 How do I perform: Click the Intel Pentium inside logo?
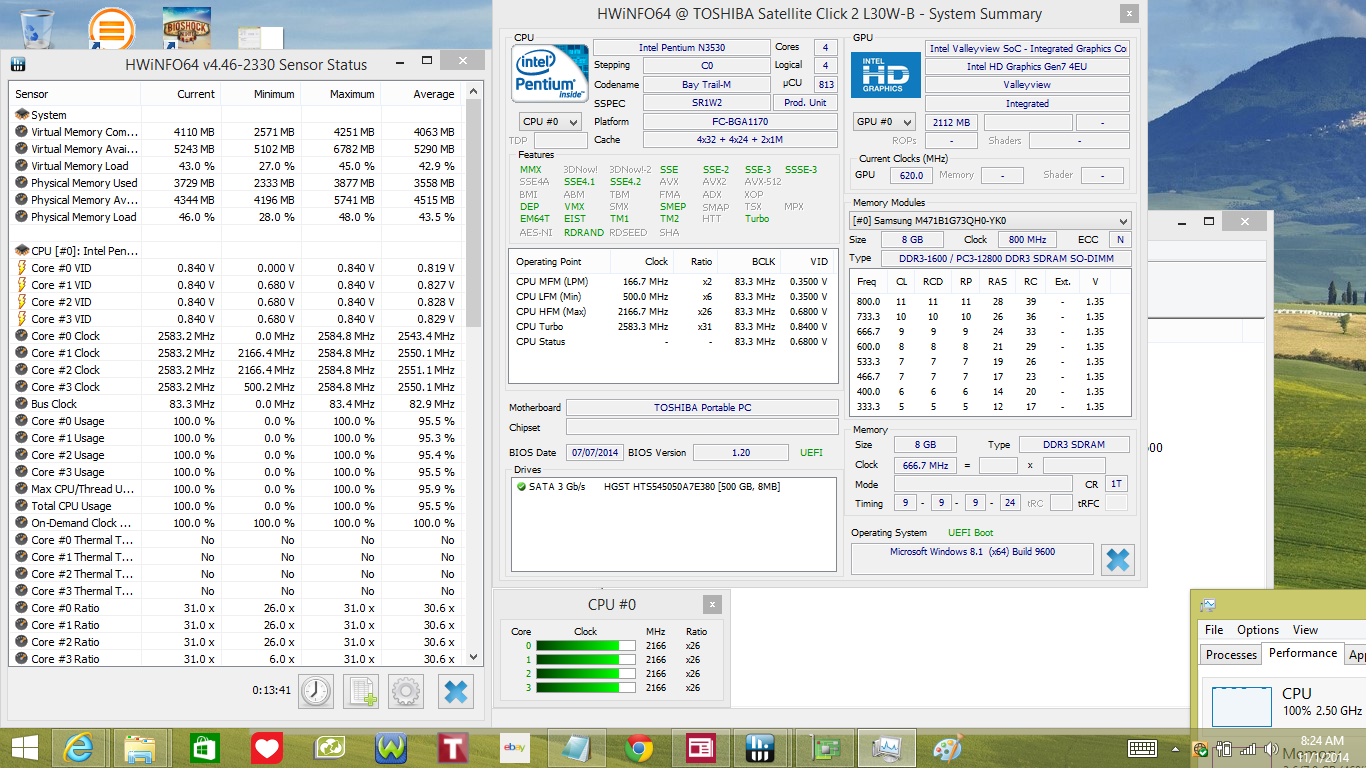coord(550,75)
